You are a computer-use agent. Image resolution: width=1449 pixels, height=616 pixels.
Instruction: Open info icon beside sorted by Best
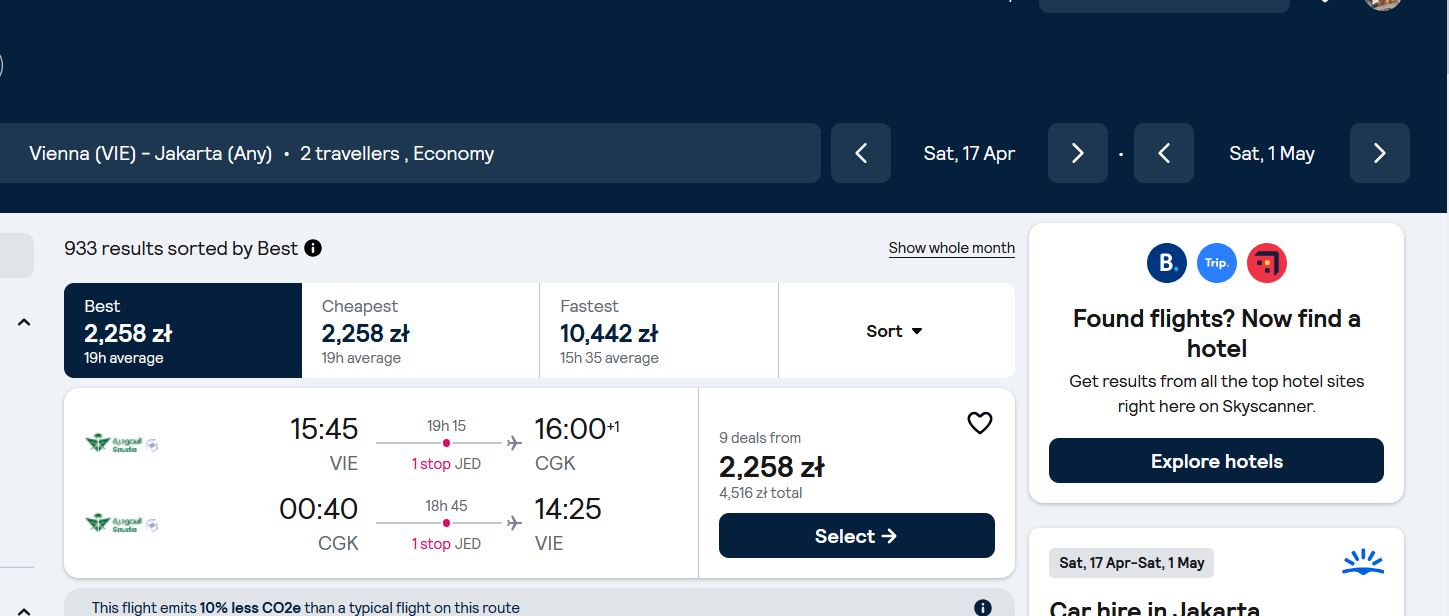pyautogui.click(x=313, y=248)
